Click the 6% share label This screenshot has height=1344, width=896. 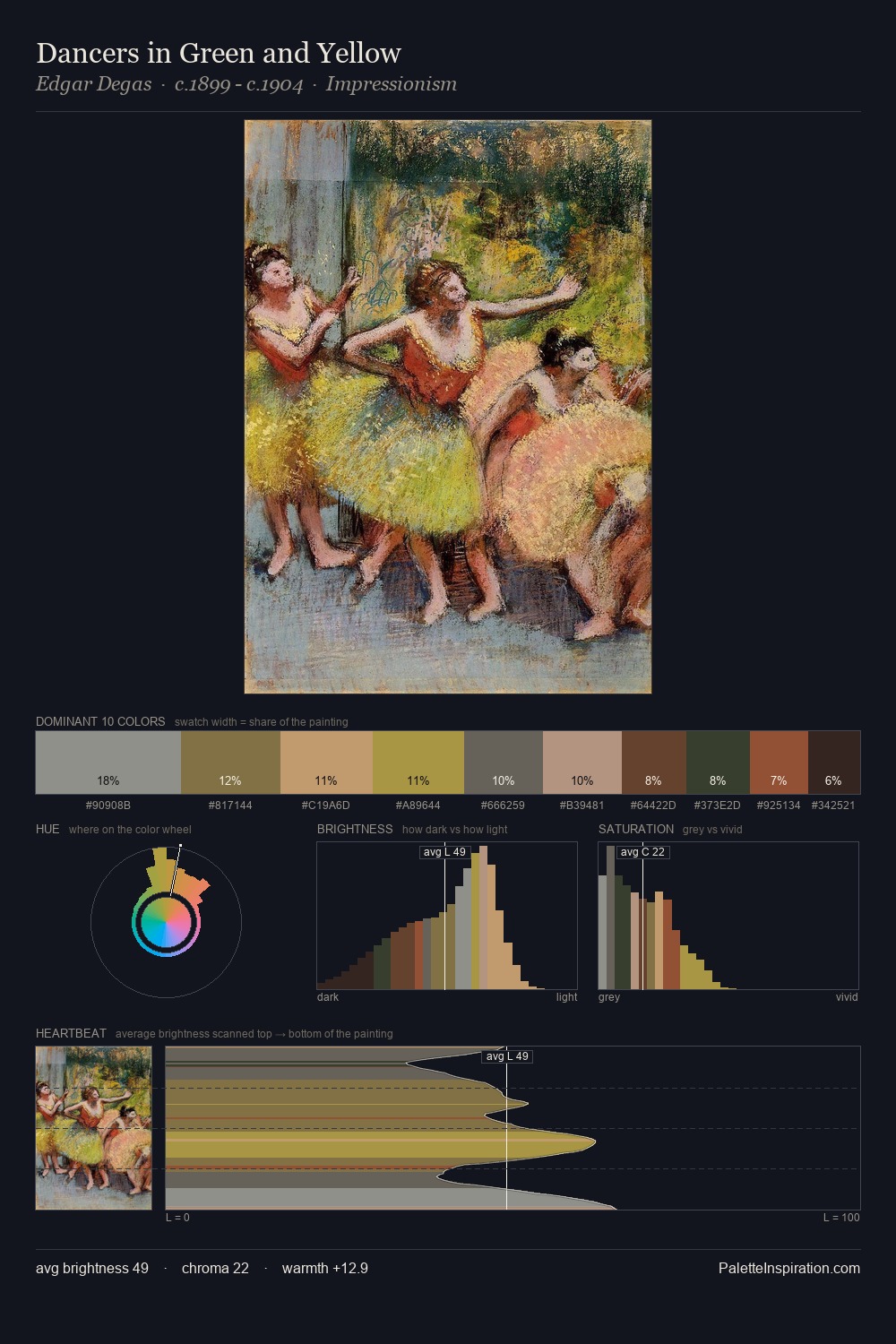[833, 780]
